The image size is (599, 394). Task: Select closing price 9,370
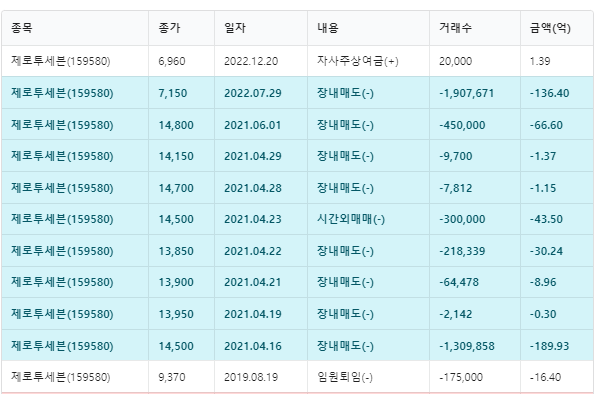click(172, 378)
